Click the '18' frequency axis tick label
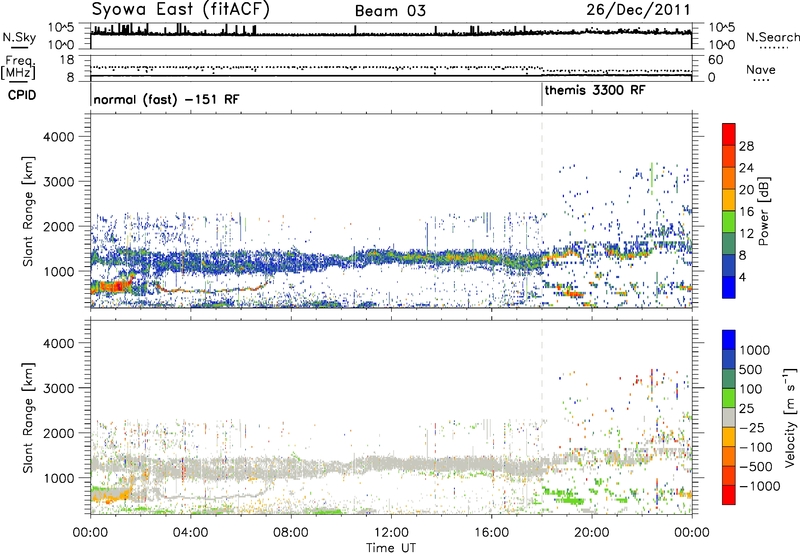Image resolution: width=800 pixels, height=554 pixels. (x=67, y=60)
